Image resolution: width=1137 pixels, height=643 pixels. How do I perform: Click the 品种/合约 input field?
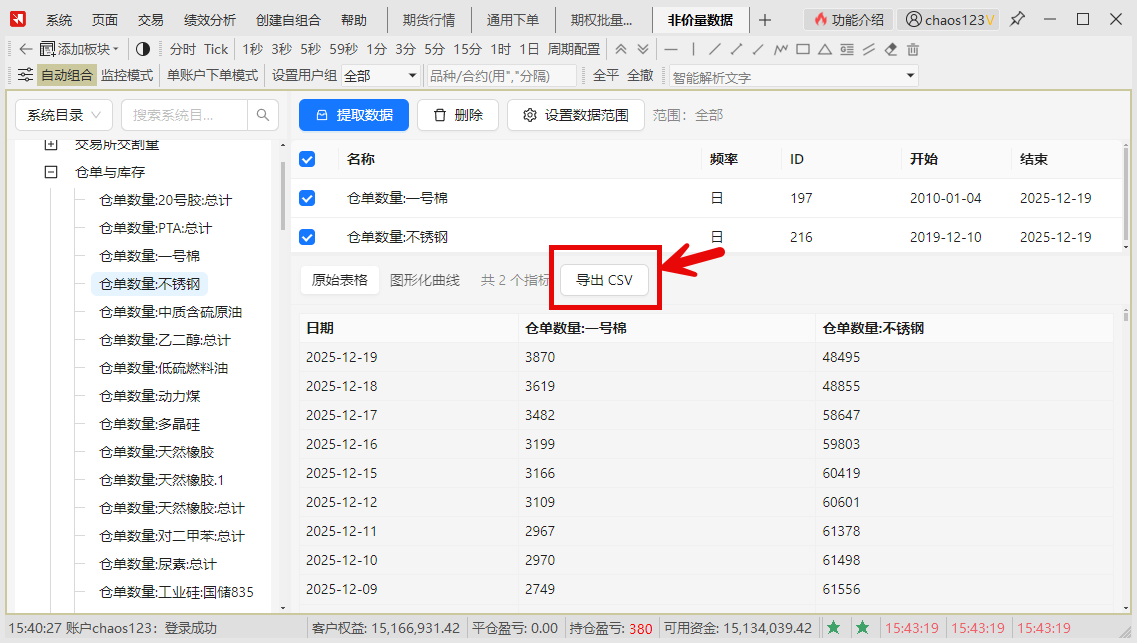(501, 76)
